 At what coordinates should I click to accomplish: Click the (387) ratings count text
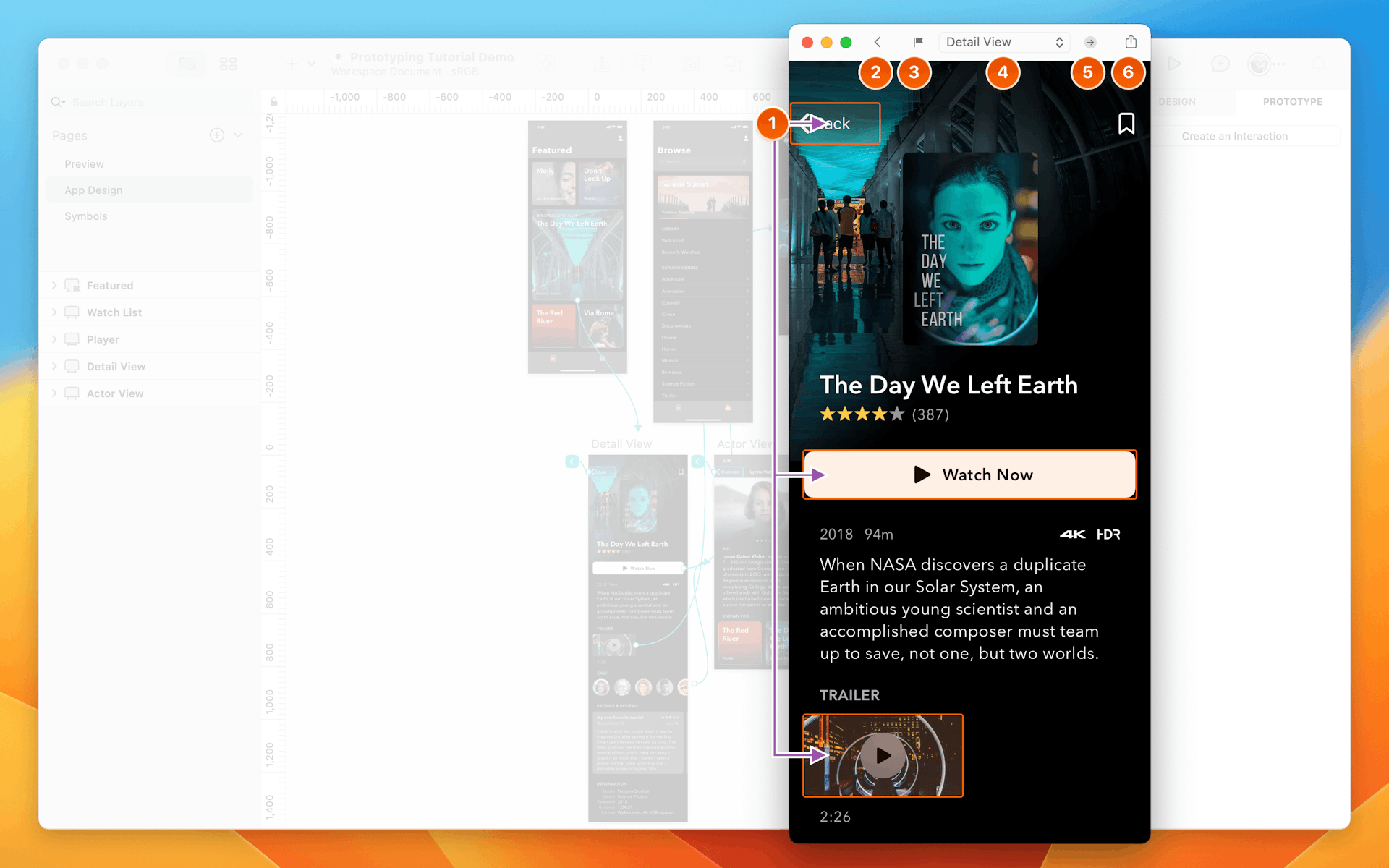[930, 414]
